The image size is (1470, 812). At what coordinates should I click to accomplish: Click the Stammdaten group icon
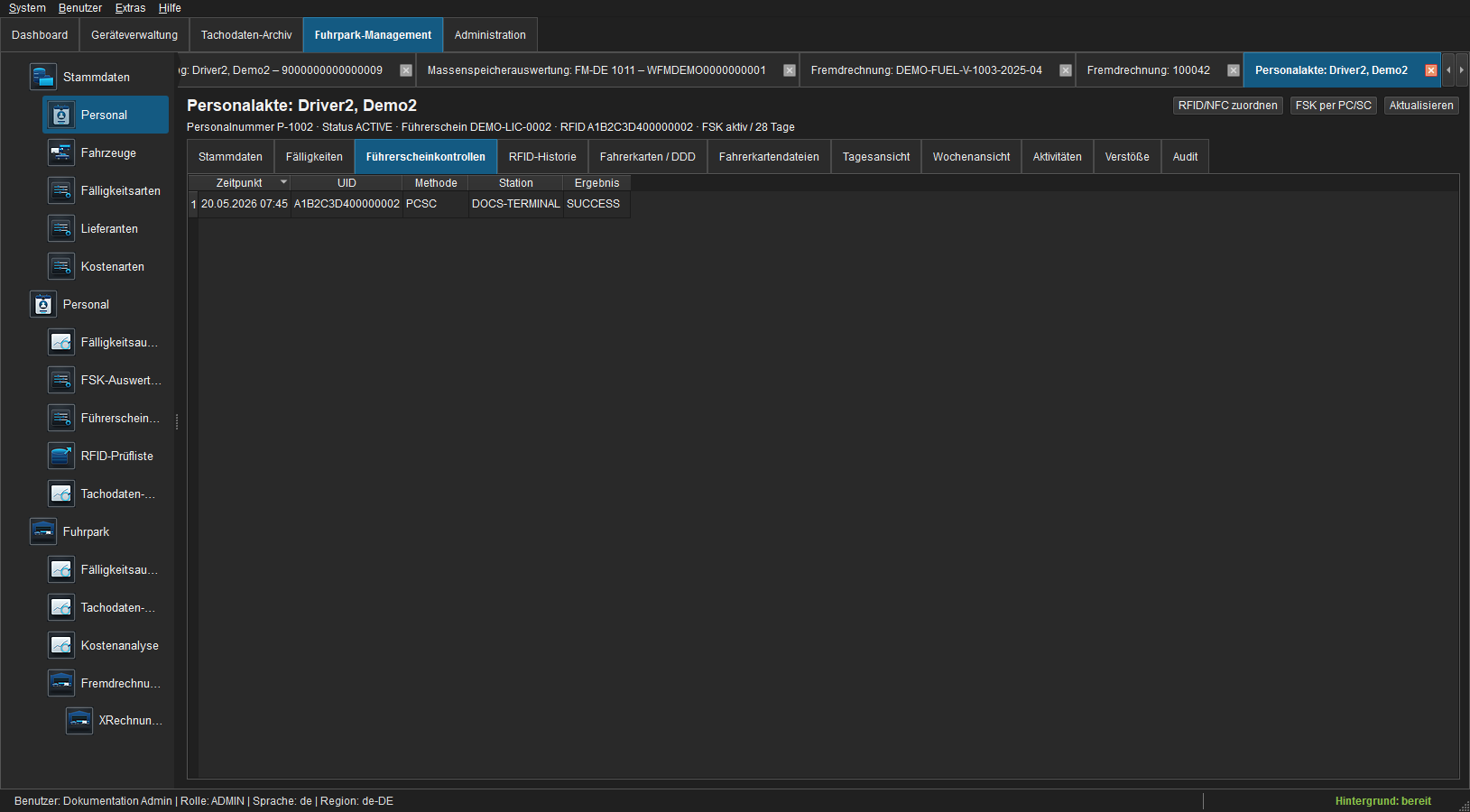[x=43, y=77]
